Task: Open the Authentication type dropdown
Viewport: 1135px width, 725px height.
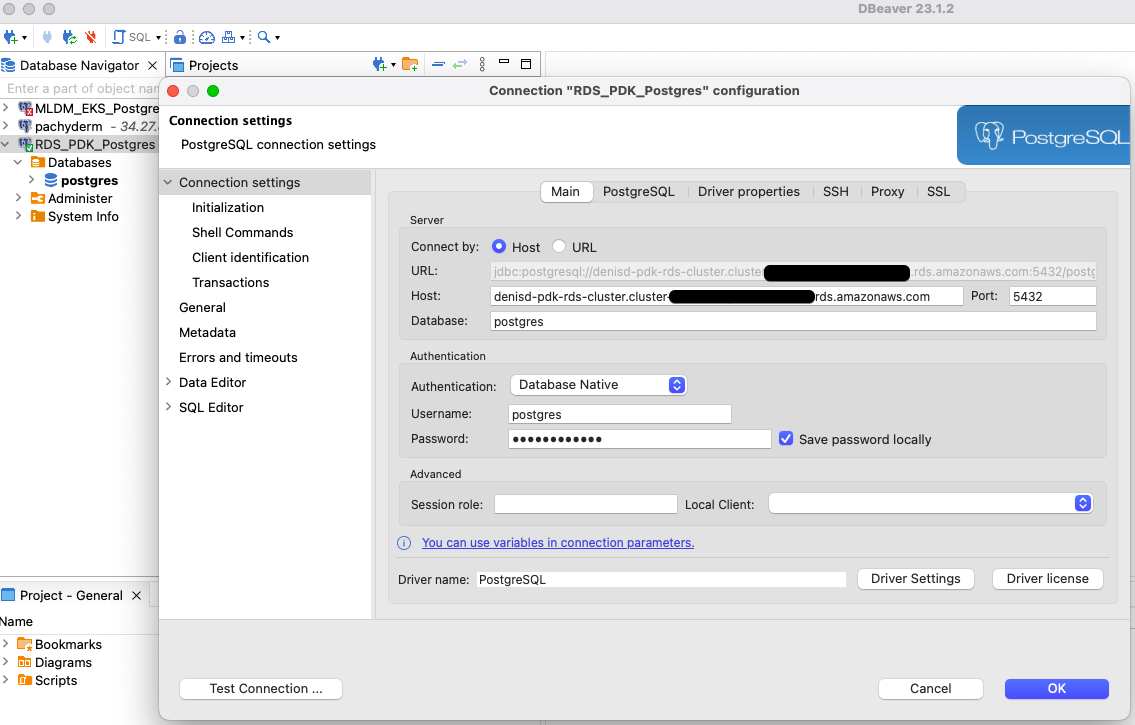Action: (x=598, y=385)
